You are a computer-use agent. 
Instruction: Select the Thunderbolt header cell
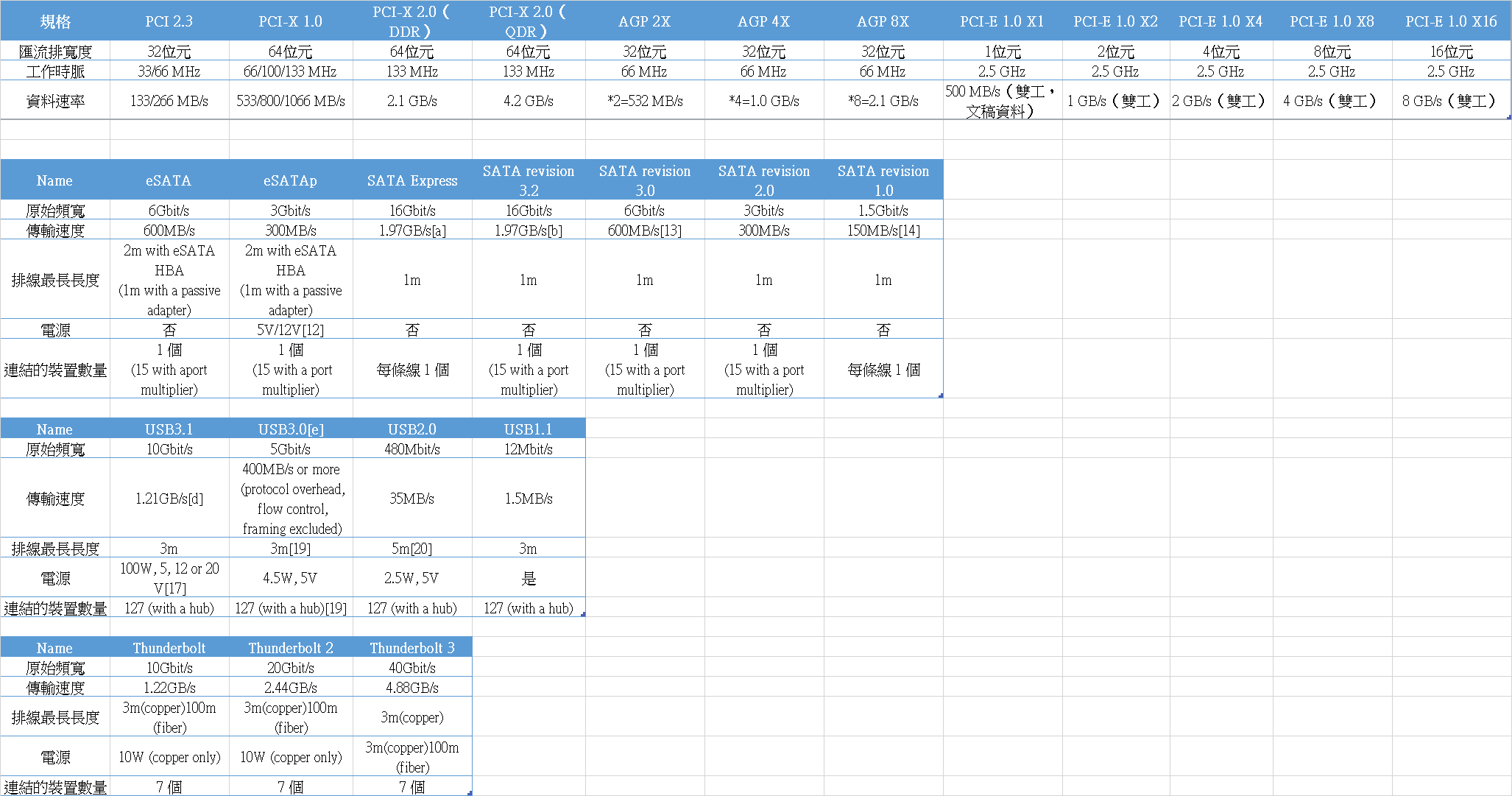point(169,647)
